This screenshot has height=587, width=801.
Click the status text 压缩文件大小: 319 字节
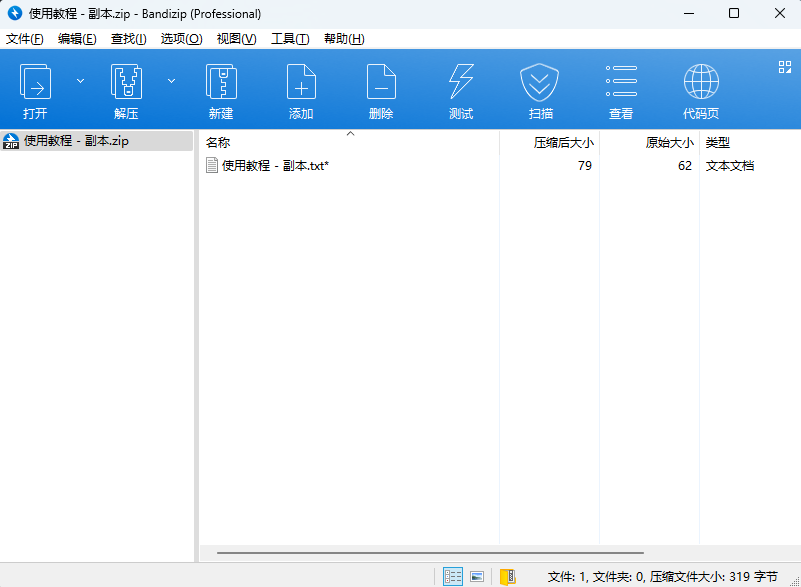714,577
